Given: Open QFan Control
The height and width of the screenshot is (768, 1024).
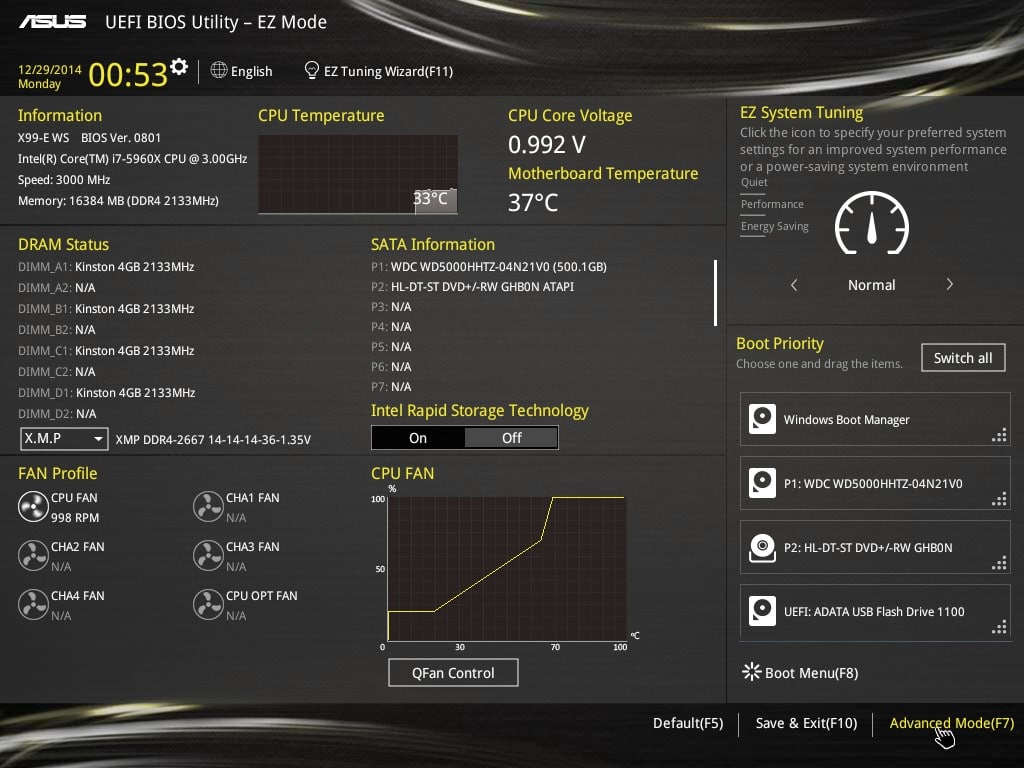Looking at the screenshot, I should [x=453, y=673].
